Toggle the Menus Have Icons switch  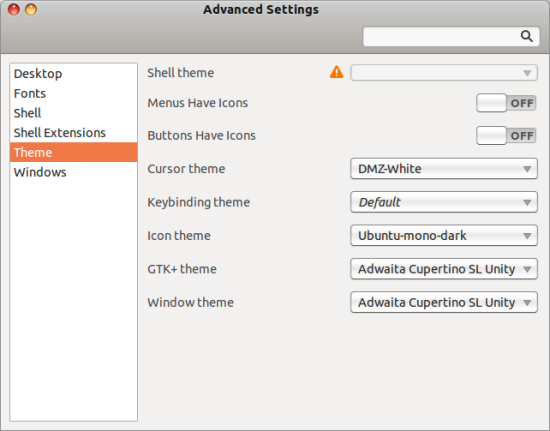(x=506, y=103)
